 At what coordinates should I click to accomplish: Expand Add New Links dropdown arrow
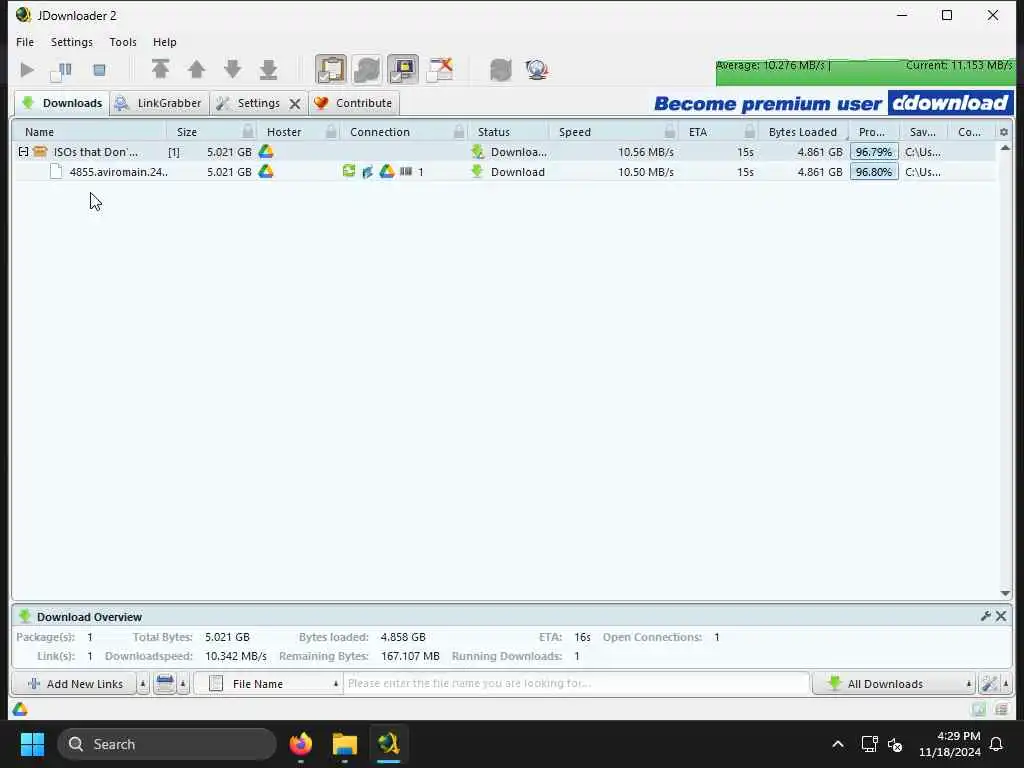pyautogui.click(x=143, y=684)
